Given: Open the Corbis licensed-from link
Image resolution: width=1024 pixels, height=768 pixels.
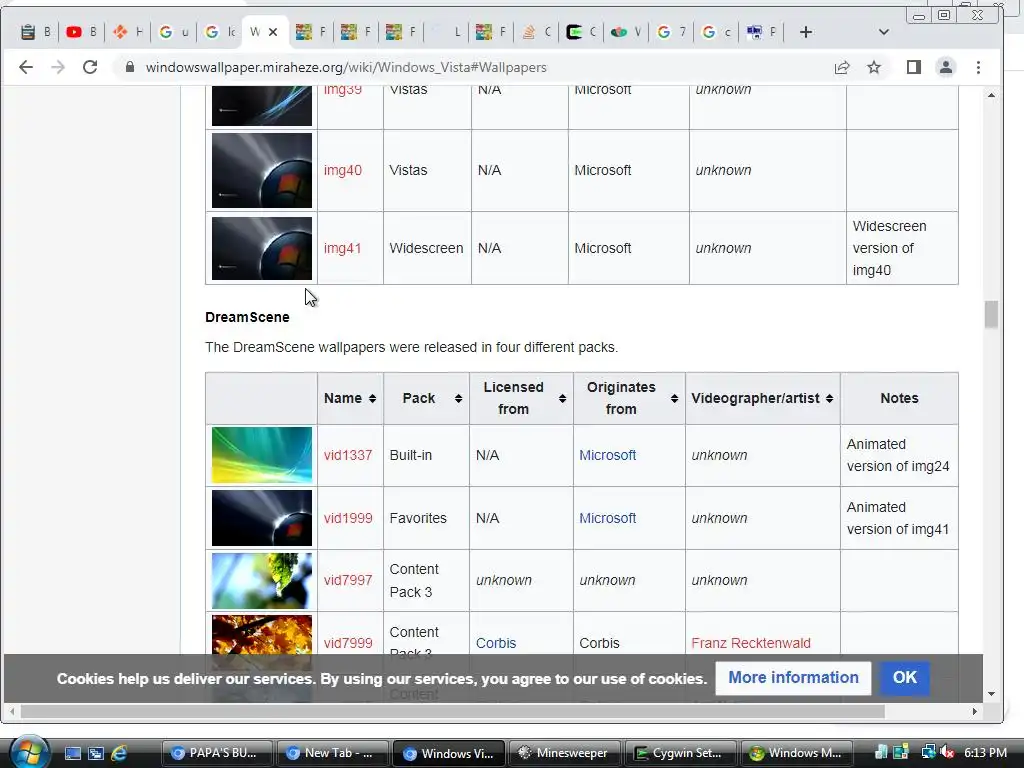Looking at the screenshot, I should pyautogui.click(x=496, y=643).
